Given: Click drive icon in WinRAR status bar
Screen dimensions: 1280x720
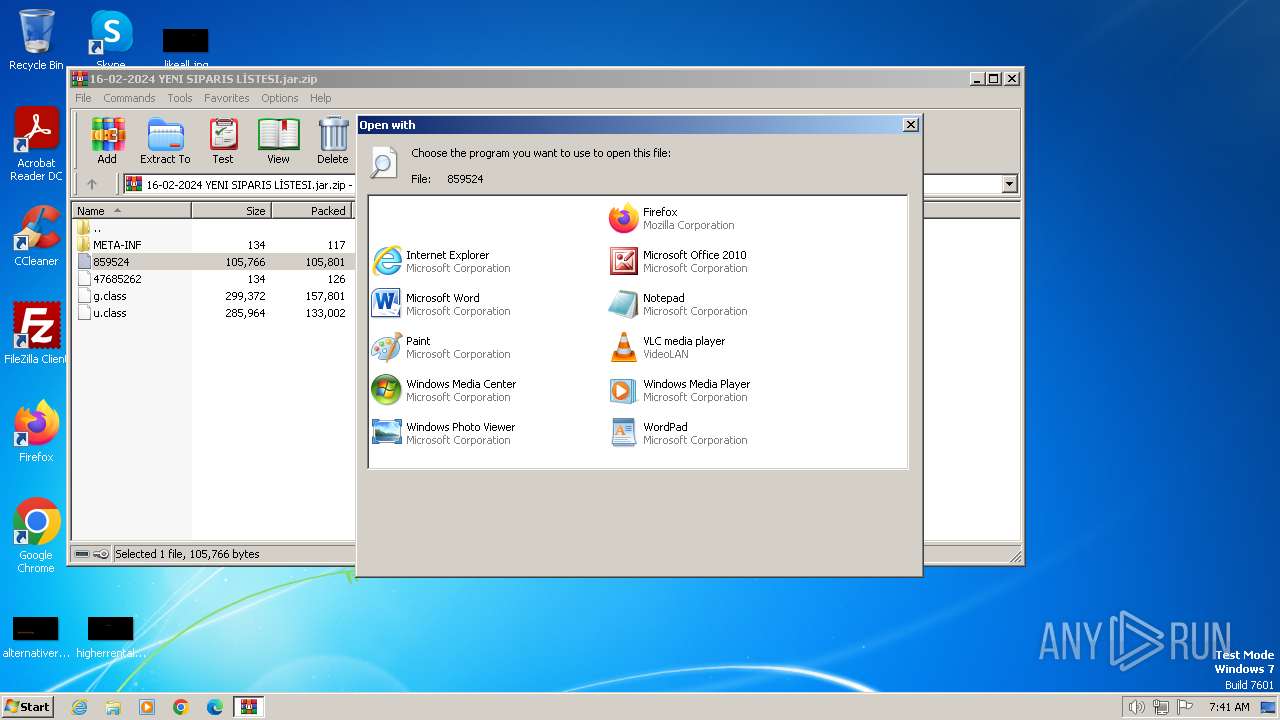Looking at the screenshot, I should coord(82,553).
